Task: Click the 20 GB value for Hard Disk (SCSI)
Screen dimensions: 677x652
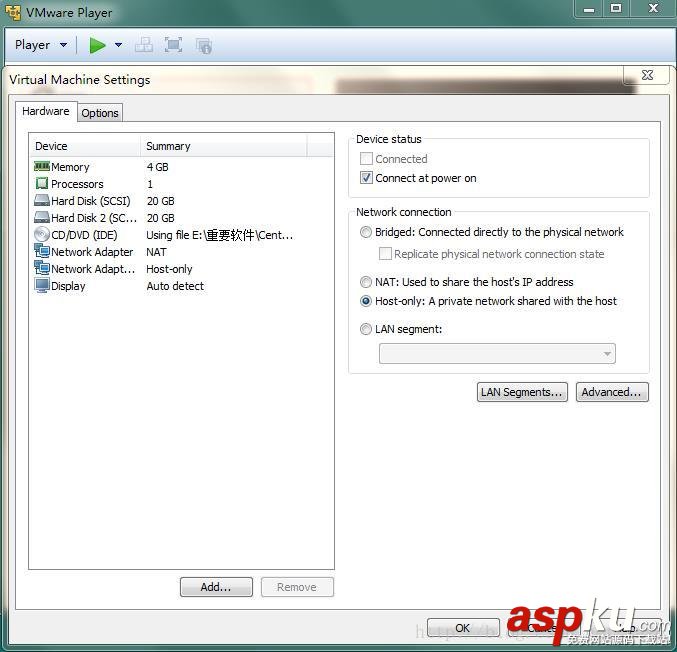Action: 161,201
